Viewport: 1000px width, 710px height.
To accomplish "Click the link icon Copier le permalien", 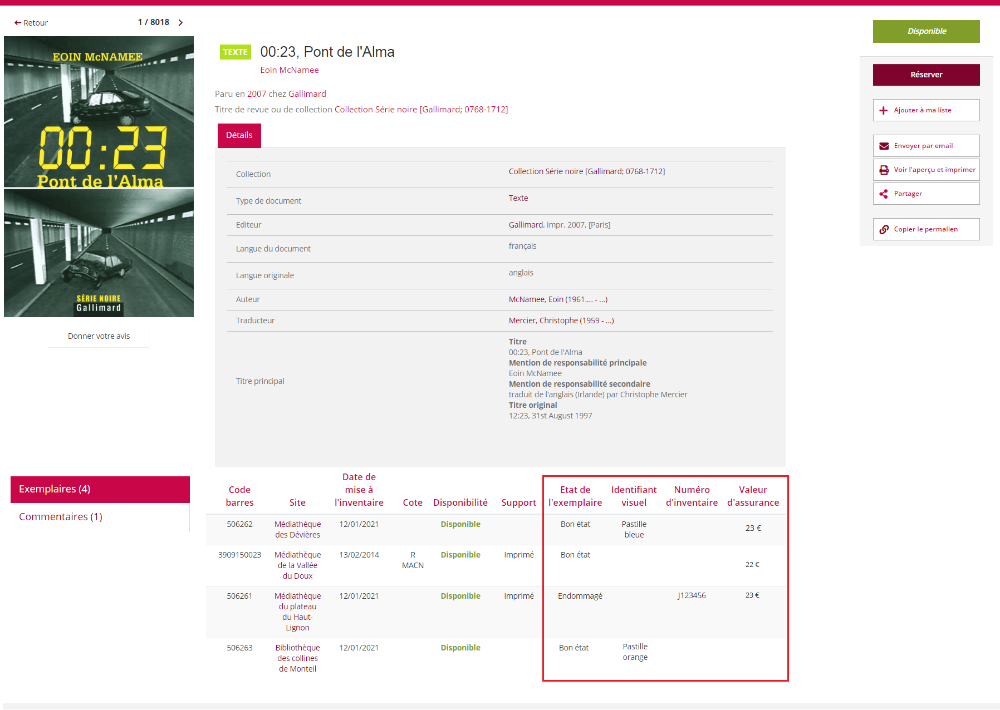I will [x=883, y=229].
